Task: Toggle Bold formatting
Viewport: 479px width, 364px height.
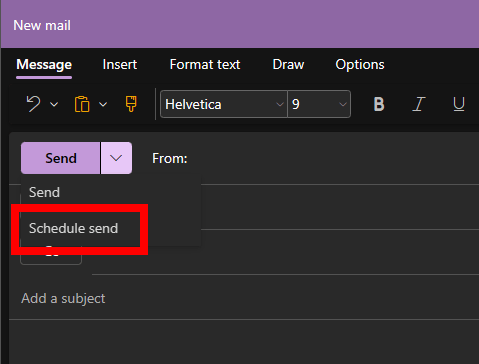Action: coord(379,104)
